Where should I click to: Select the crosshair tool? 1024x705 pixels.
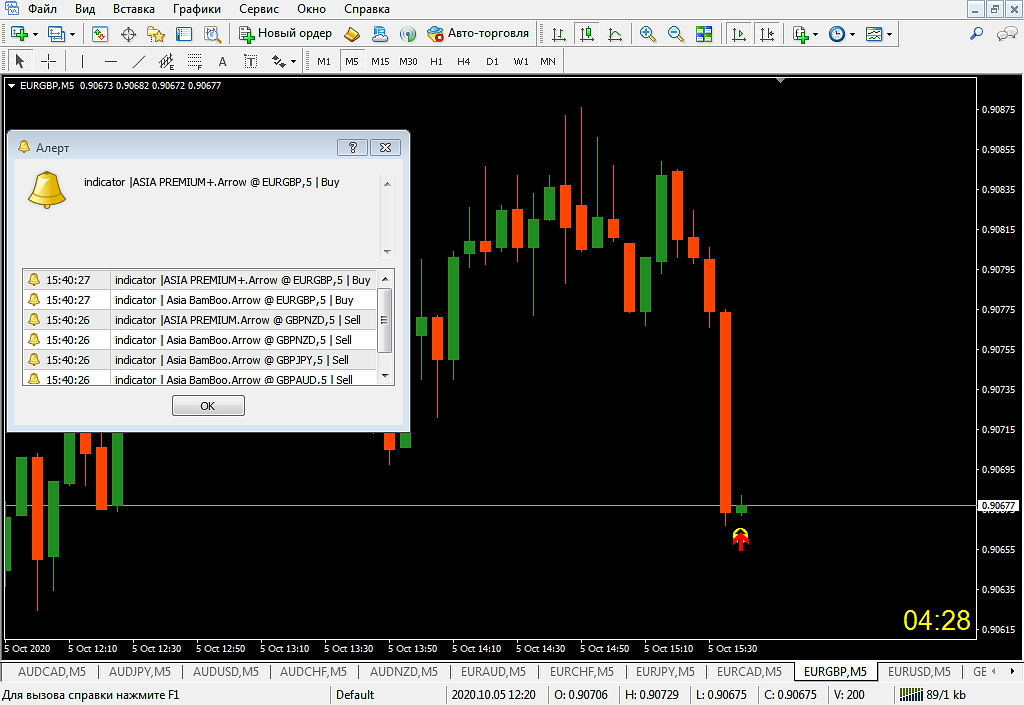click(x=48, y=61)
